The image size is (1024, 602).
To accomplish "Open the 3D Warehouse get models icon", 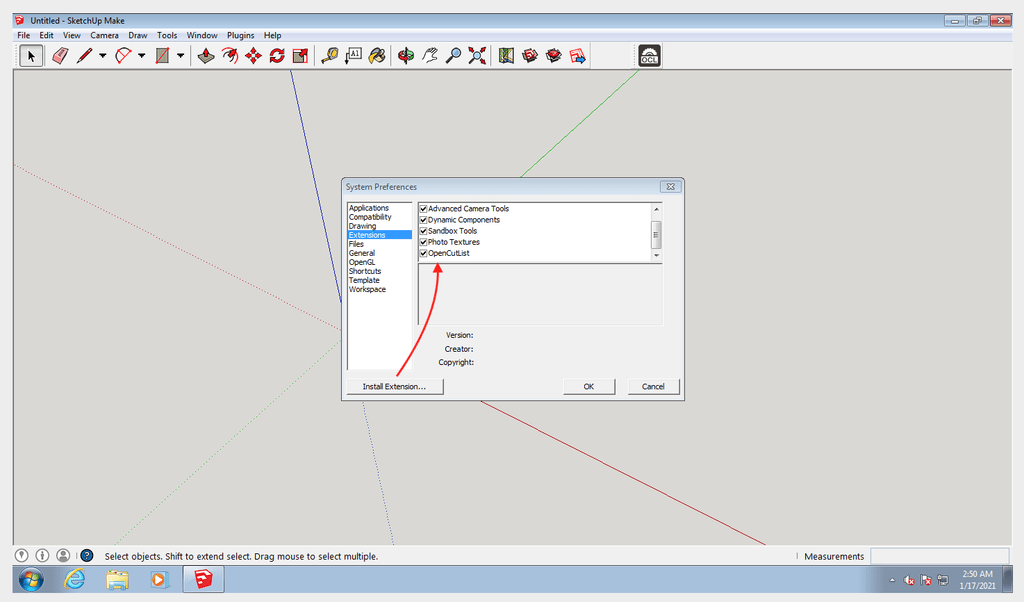I will 530,56.
